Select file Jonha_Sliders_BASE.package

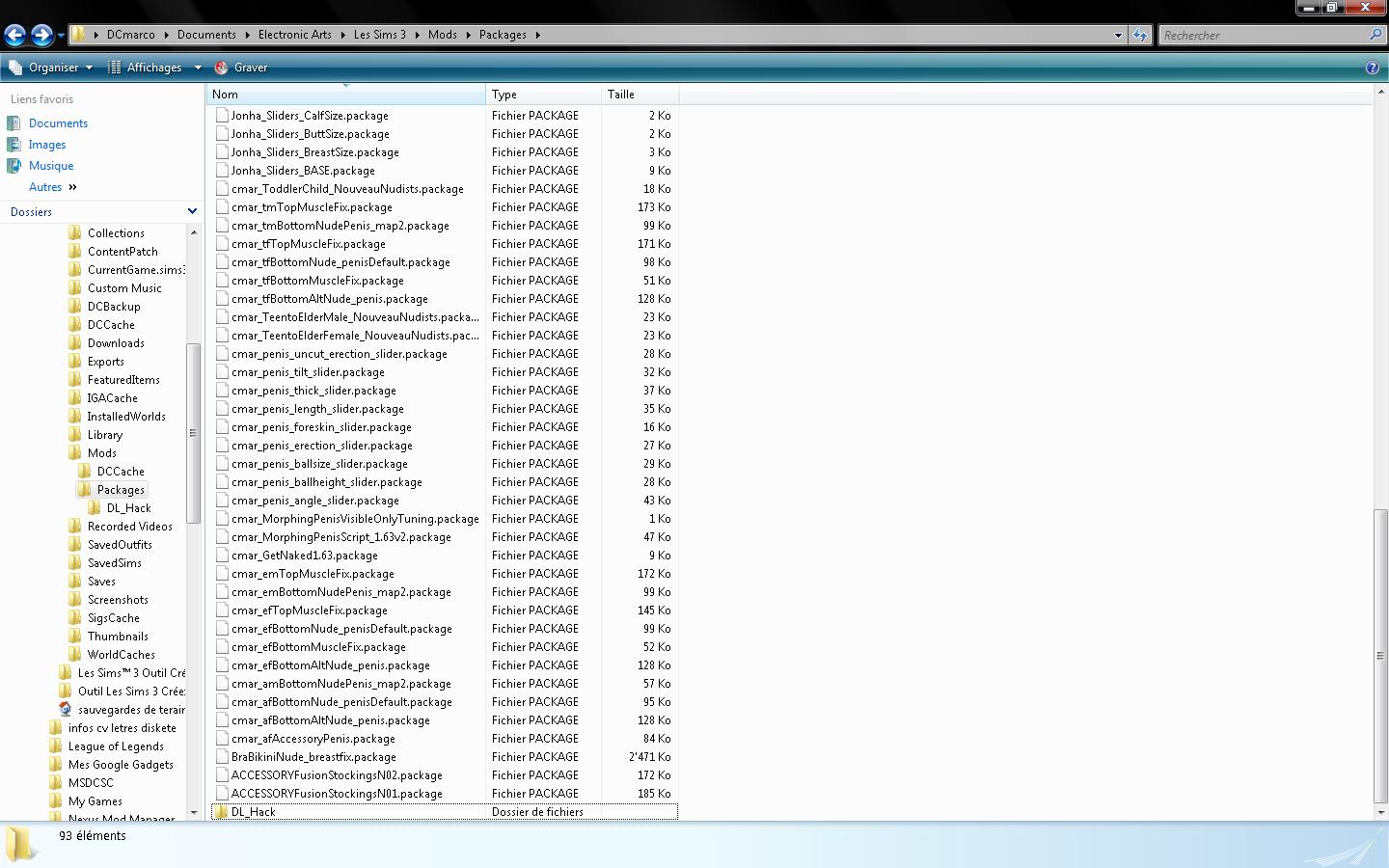pyautogui.click(x=302, y=171)
